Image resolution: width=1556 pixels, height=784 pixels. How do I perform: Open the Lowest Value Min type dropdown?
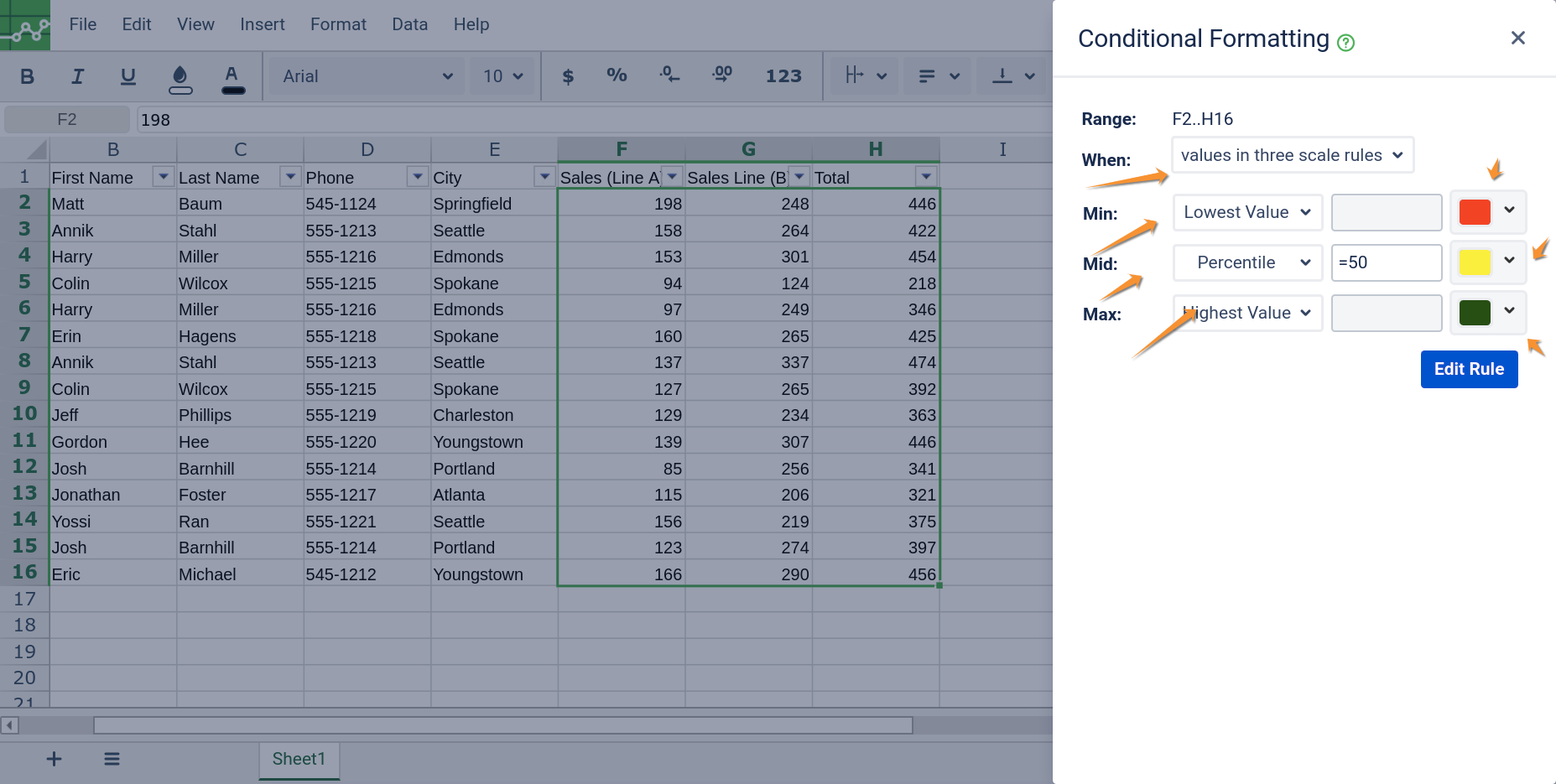coord(1246,212)
